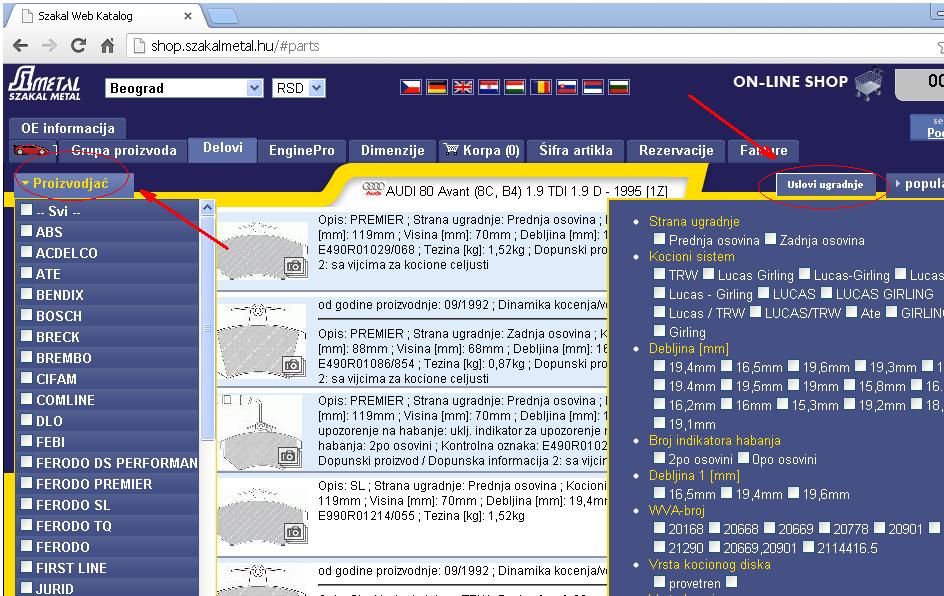Open the EnginePro tab
This screenshot has width=944, height=596.
(x=302, y=151)
